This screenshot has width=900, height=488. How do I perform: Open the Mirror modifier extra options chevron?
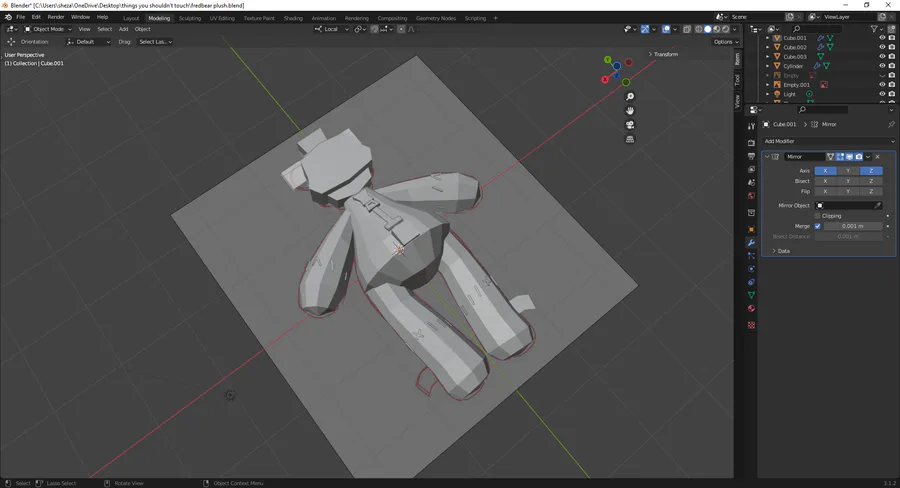868,157
